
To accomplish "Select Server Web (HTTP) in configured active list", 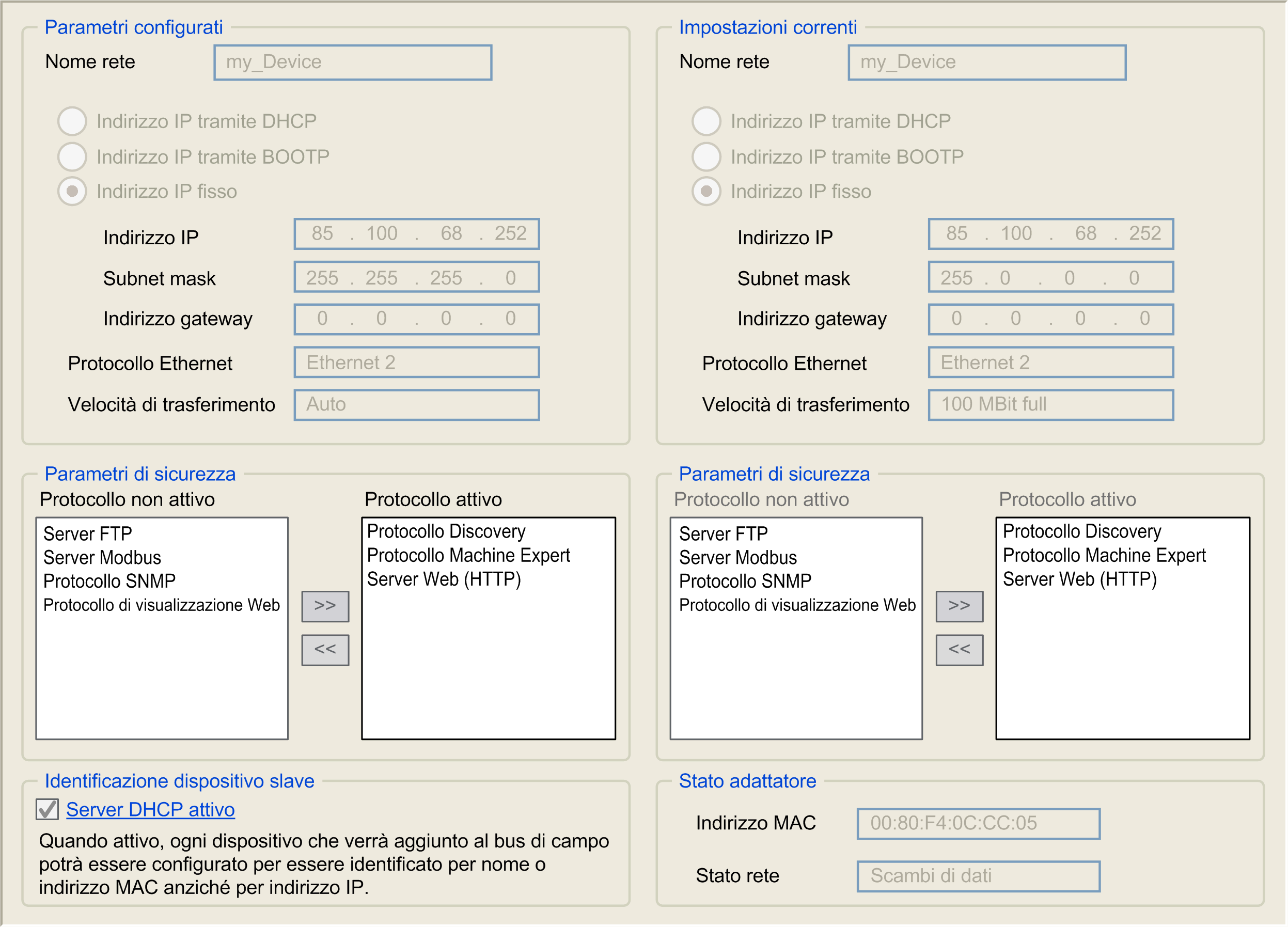I will (444, 579).
